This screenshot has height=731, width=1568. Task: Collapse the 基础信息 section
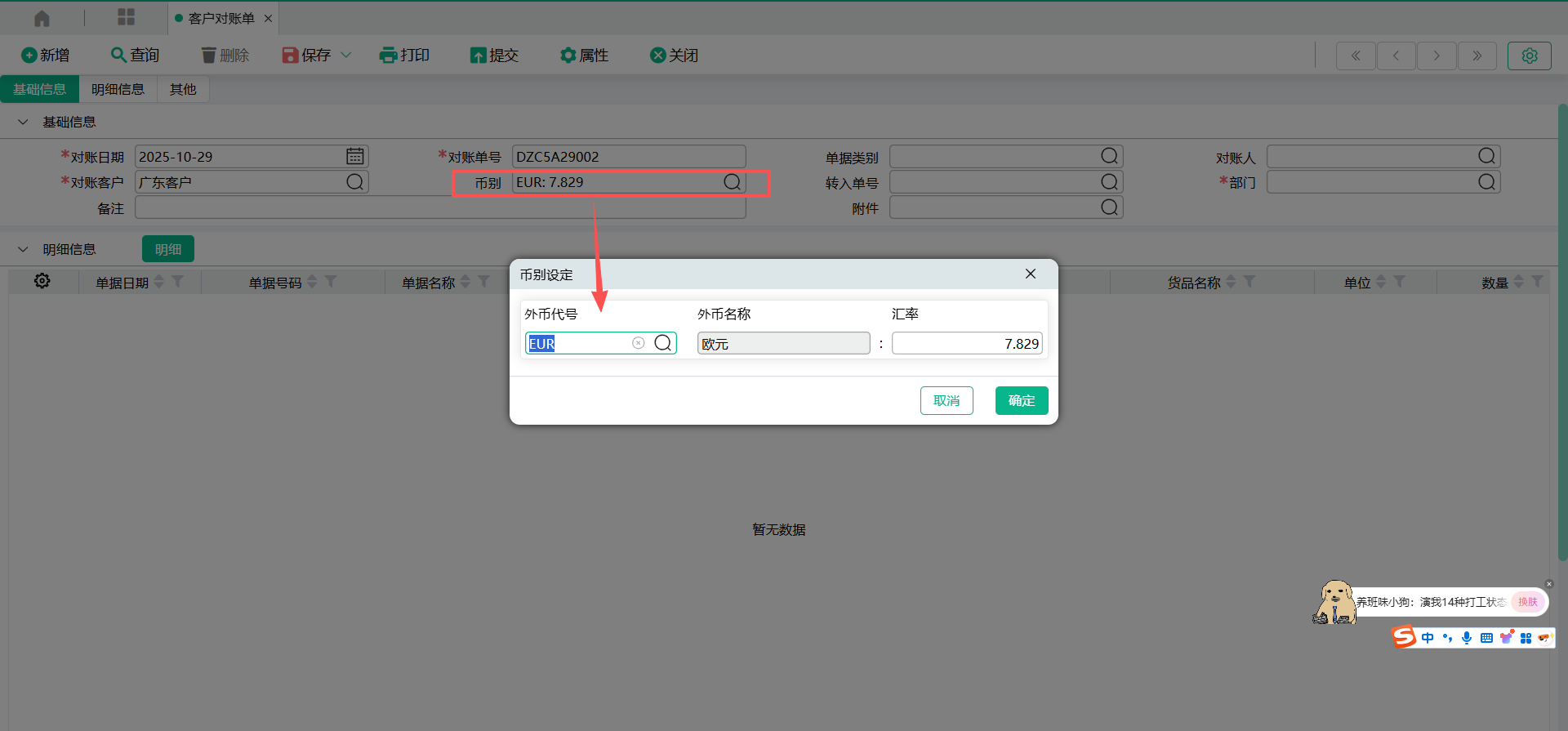(x=23, y=122)
